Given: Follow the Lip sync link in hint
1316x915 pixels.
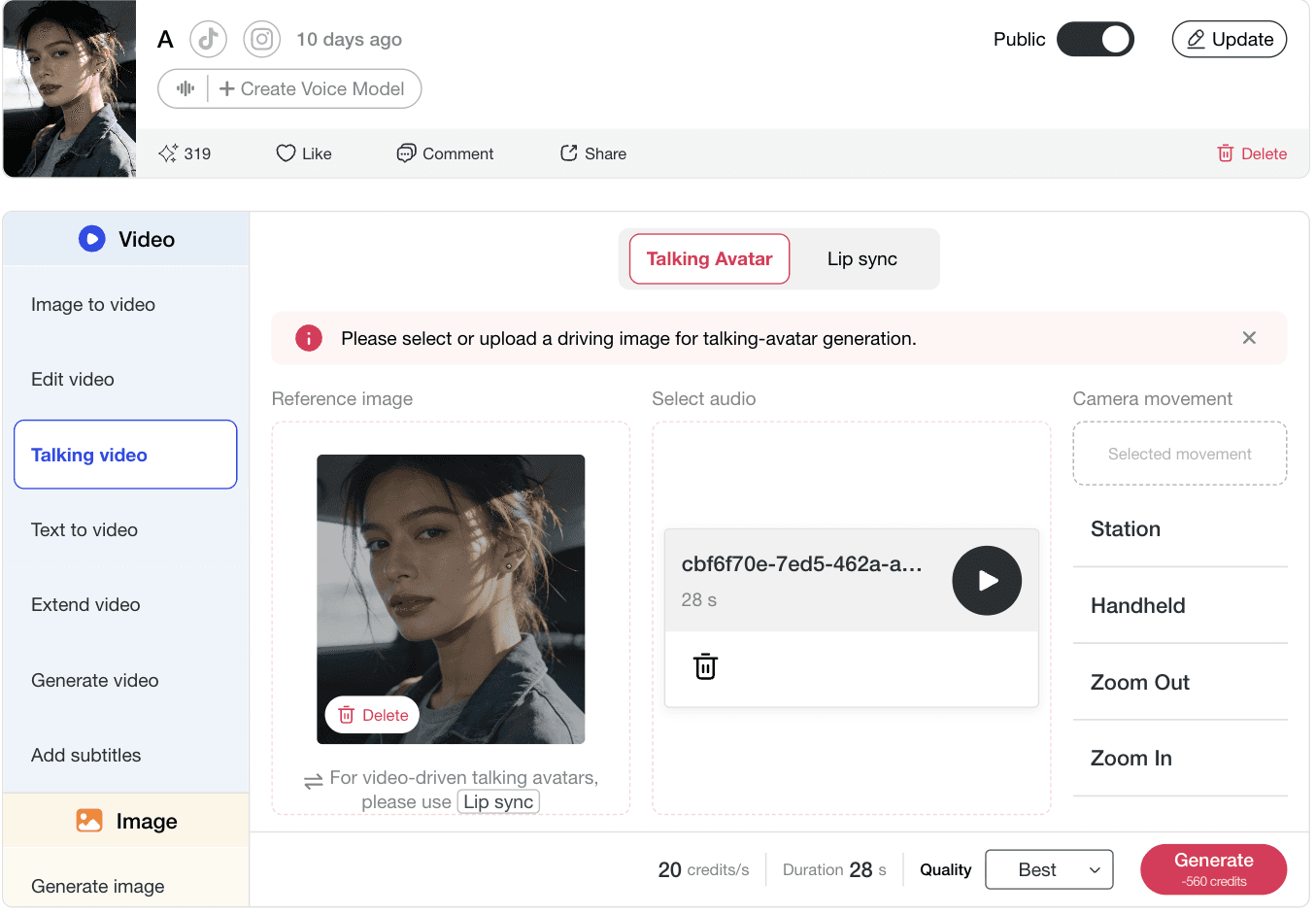Looking at the screenshot, I should click(498, 802).
